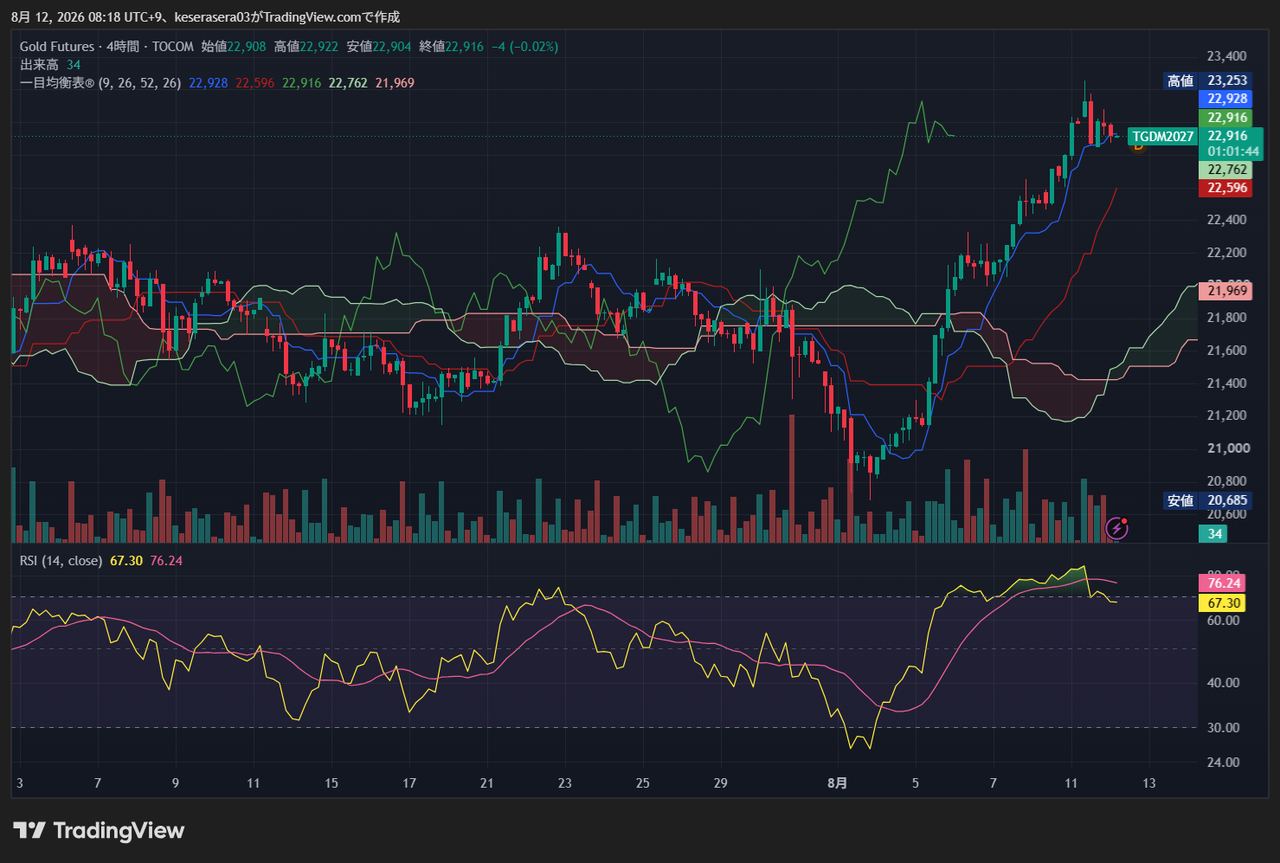The height and width of the screenshot is (863, 1280).
Task: Click the 24.00 RSI axis label
Action: [x=1223, y=762]
